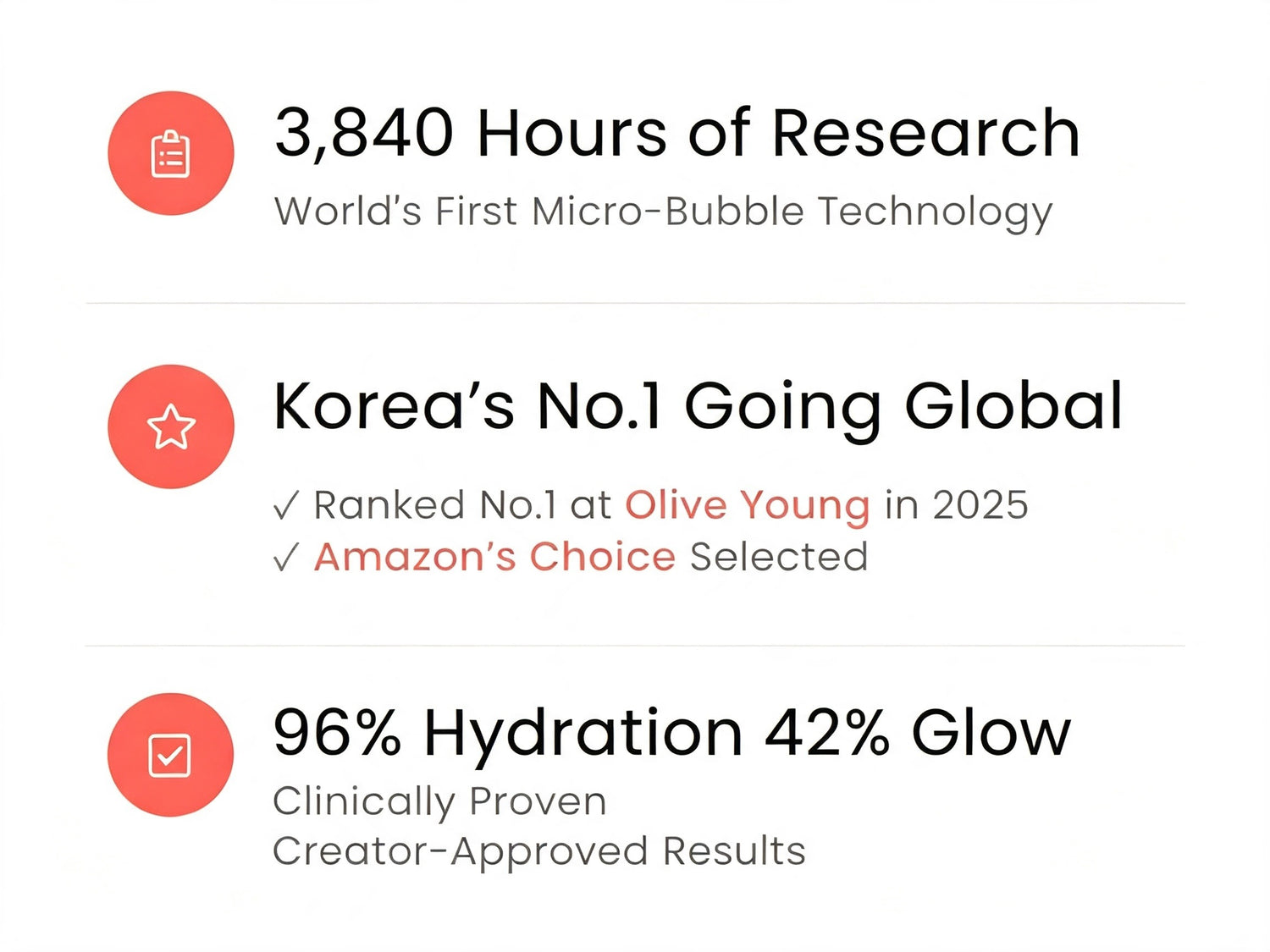Viewport: 1270px width, 952px height.
Task: Open the Olive Young highlighted link
Action: click(x=748, y=506)
